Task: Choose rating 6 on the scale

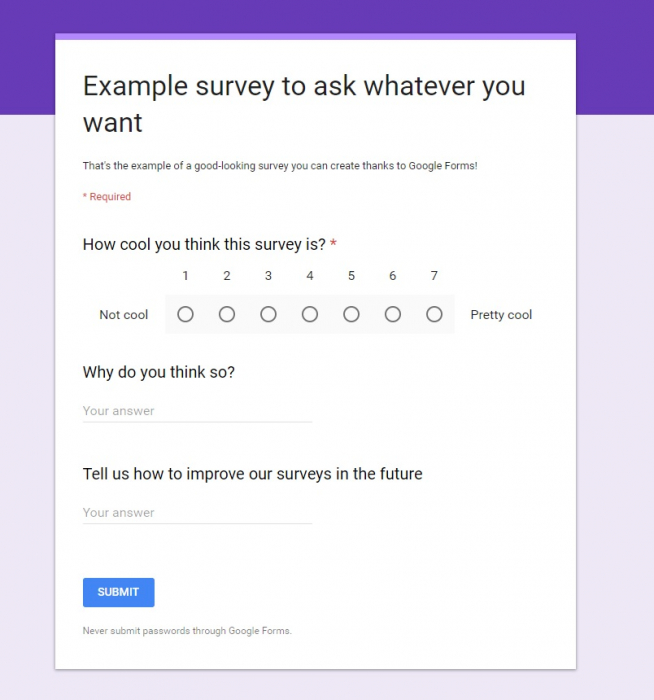Action: click(x=393, y=314)
